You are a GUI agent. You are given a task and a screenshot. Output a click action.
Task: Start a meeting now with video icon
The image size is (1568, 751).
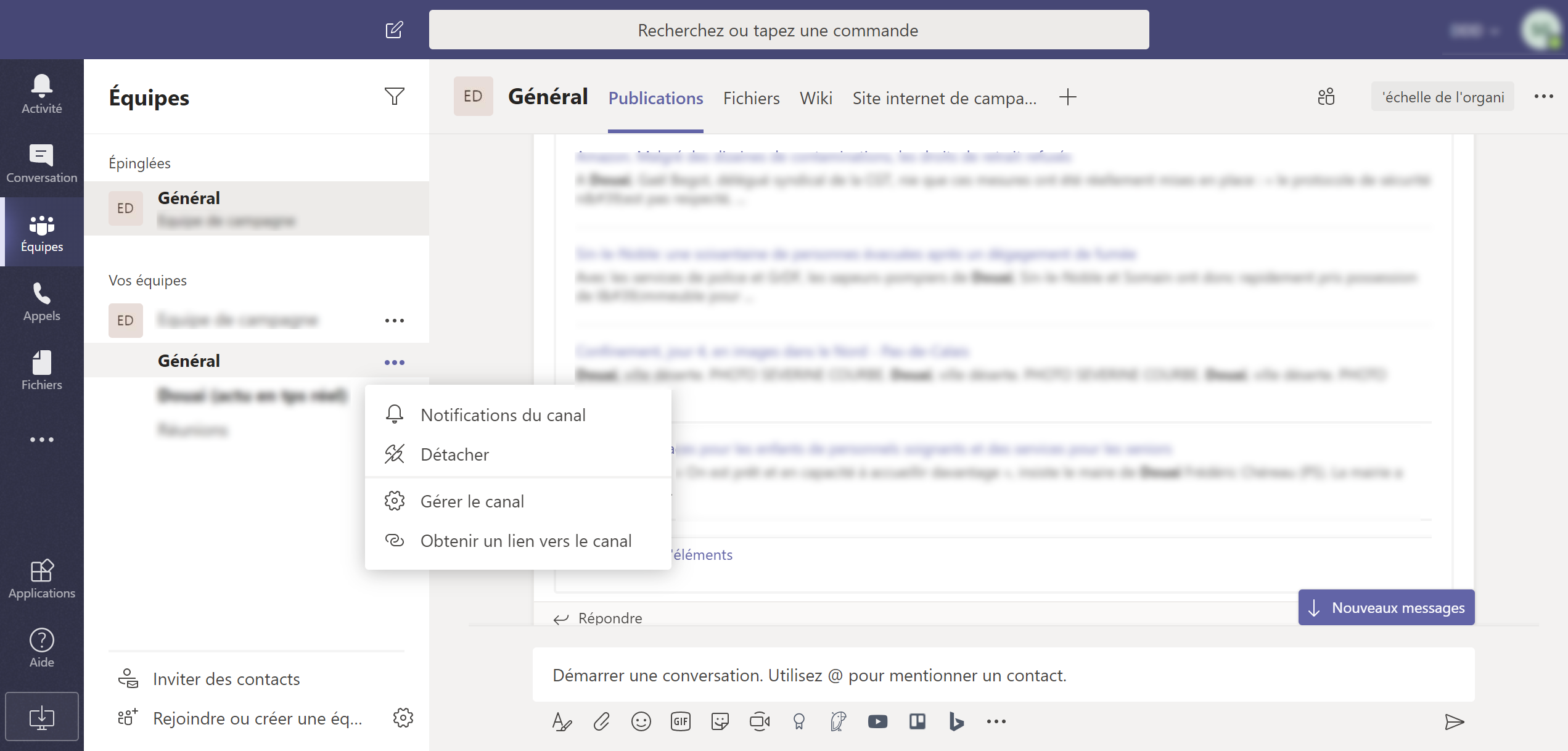tap(759, 721)
